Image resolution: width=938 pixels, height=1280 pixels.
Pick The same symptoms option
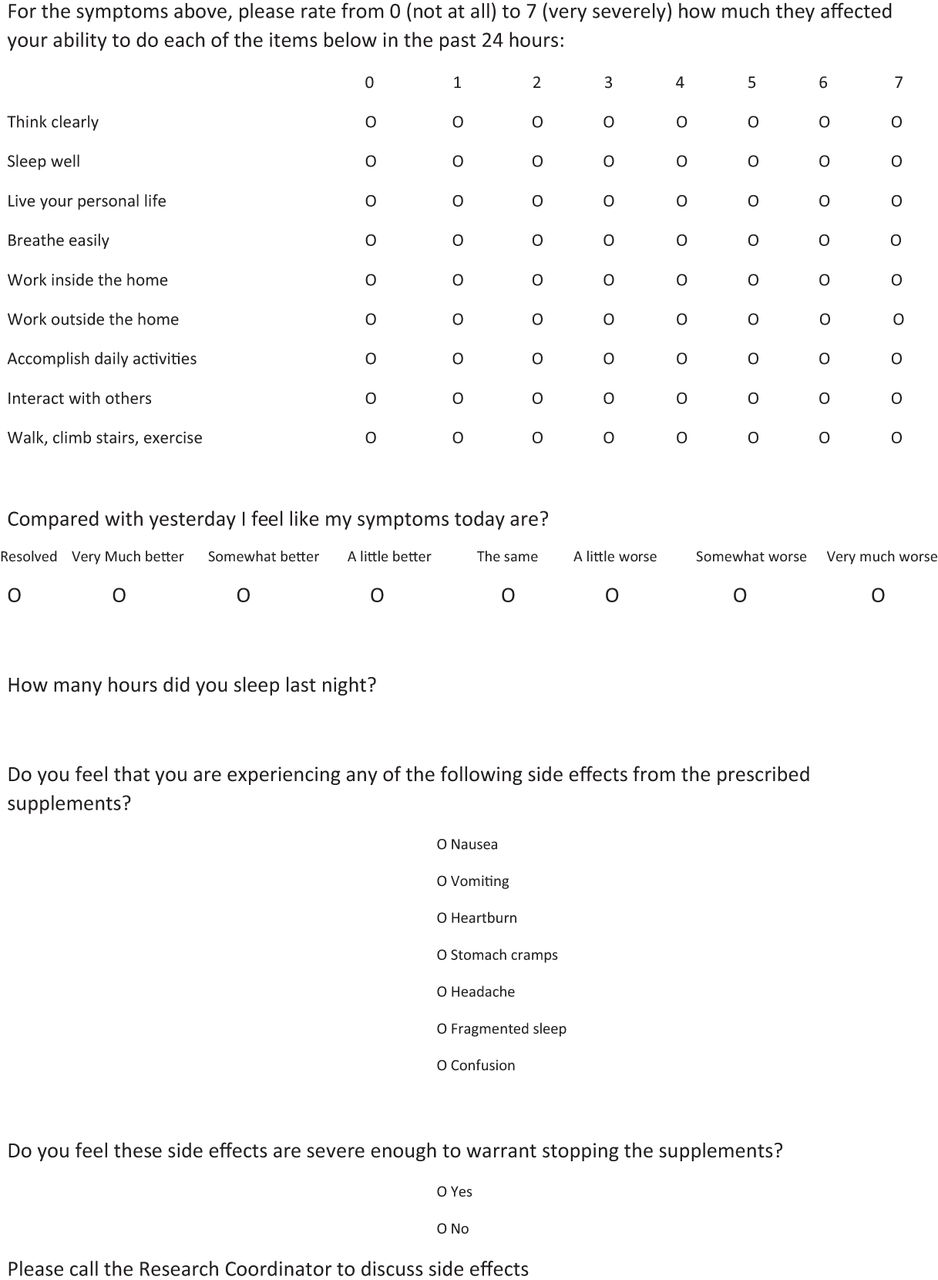pos(508,596)
